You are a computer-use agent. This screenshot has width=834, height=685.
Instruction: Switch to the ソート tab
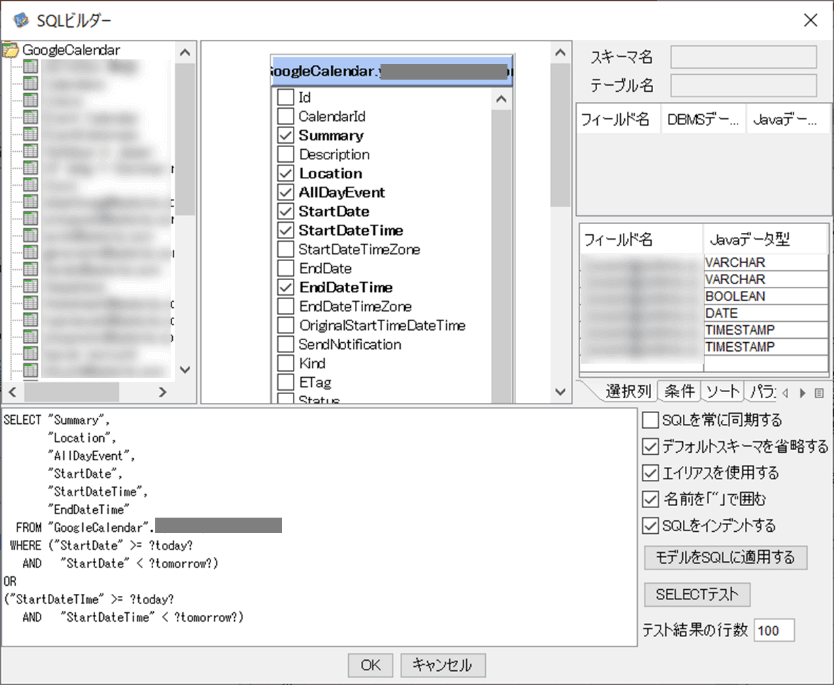tap(722, 391)
